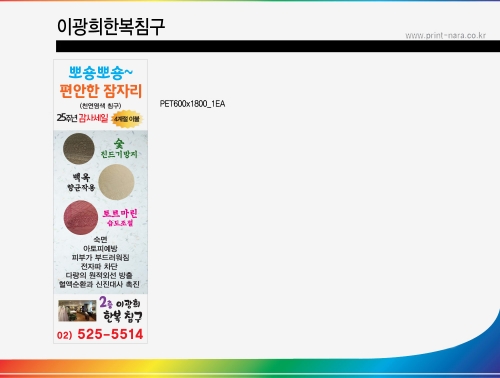The height and width of the screenshot is (378, 500).
Task: Click the rainbow gradient strip at bottom
Action: point(250,368)
